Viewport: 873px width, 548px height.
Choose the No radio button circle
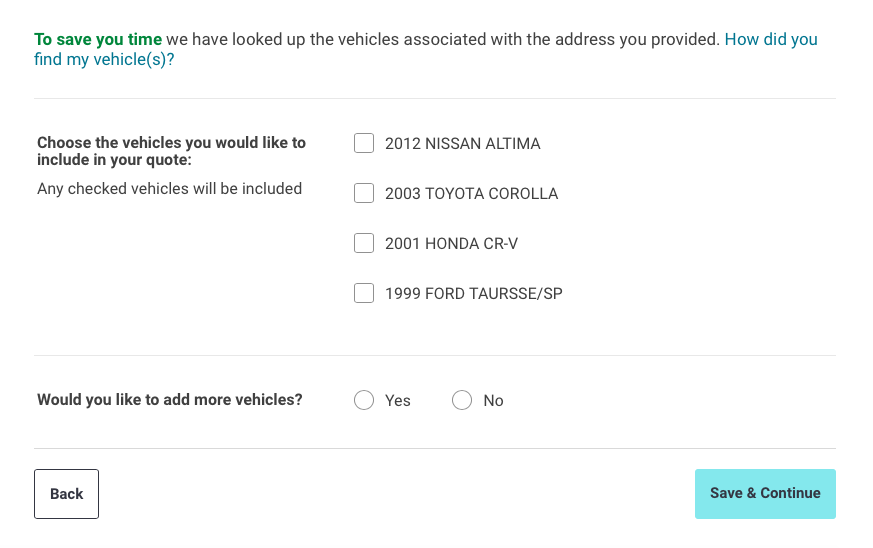[x=462, y=400]
